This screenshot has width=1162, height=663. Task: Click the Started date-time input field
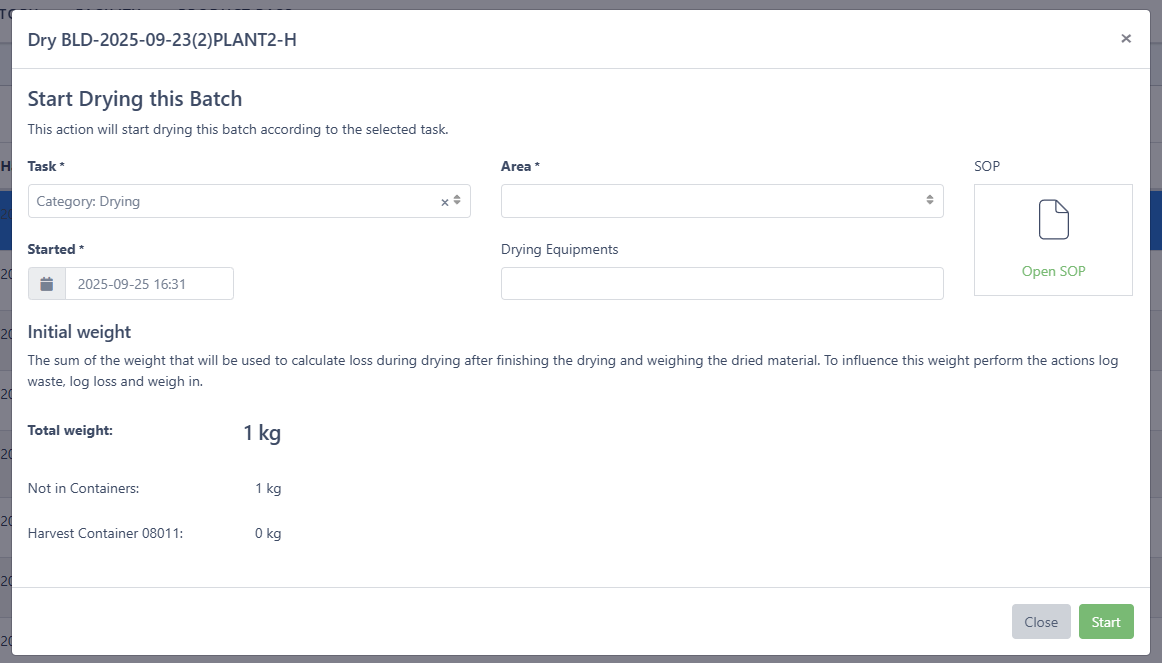(x=149, y=284)
